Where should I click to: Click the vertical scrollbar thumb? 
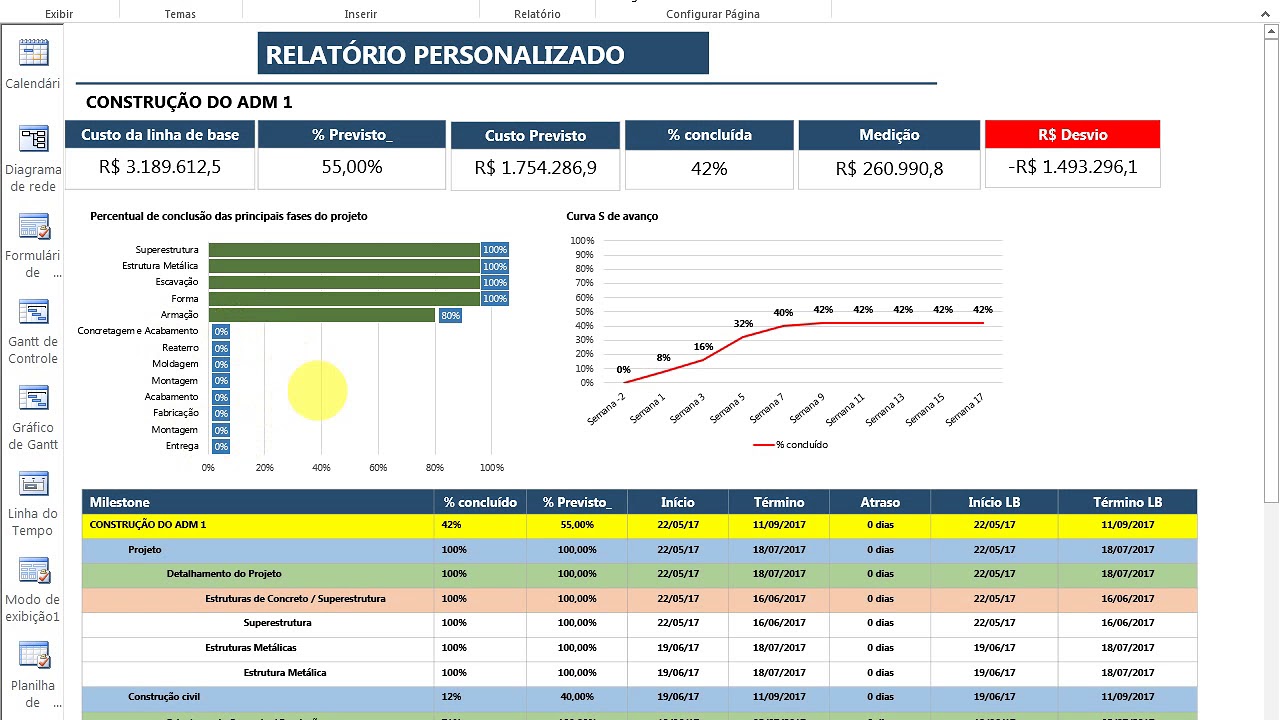(1271, 270)
